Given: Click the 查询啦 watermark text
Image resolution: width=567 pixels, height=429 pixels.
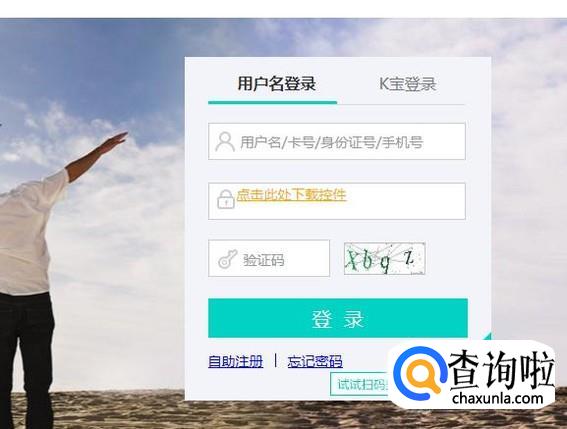Looking at the screenshot, I should click(x=502, y=369).
